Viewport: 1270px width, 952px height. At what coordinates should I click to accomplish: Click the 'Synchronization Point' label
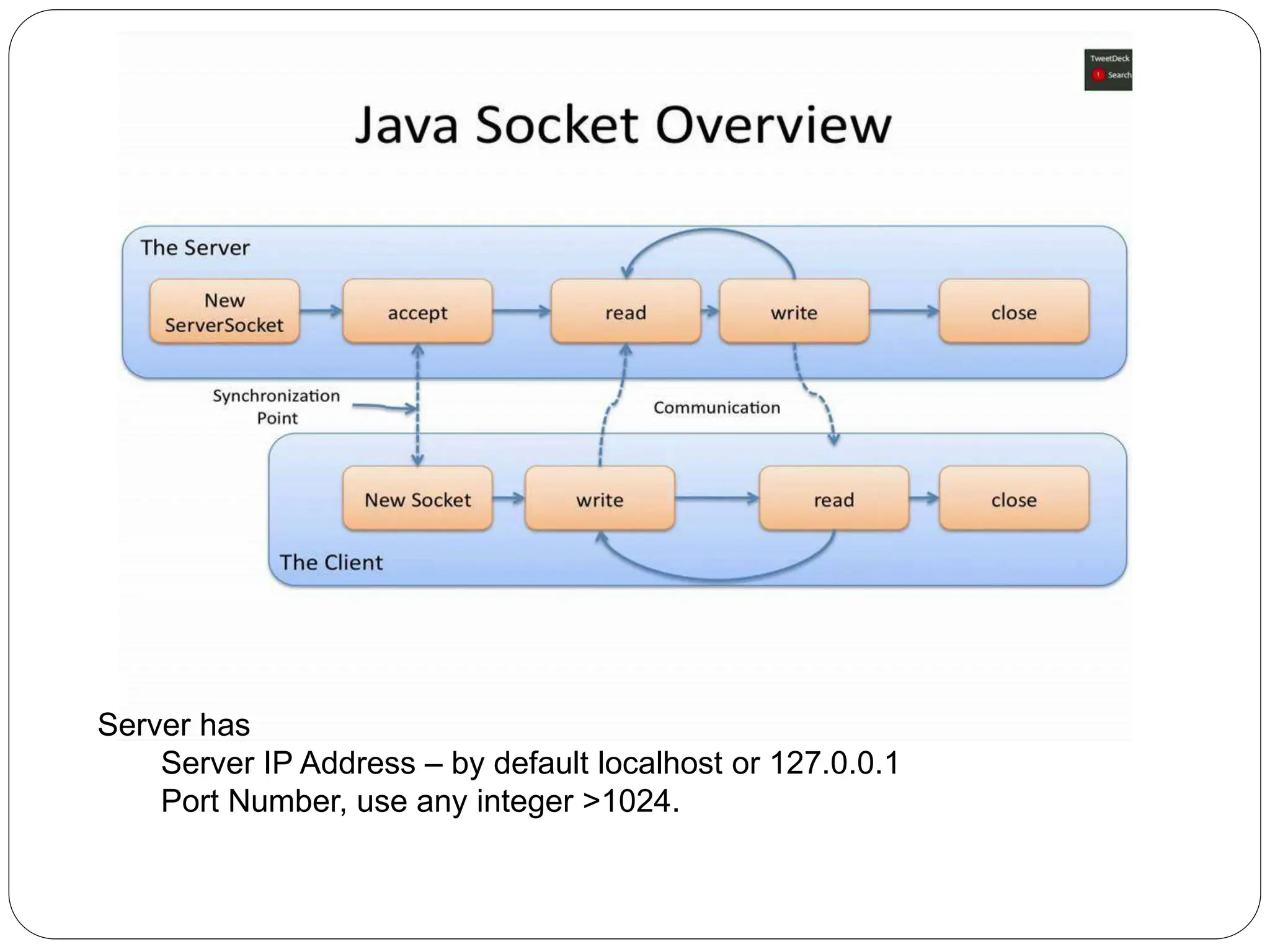(x=277, y=407)
